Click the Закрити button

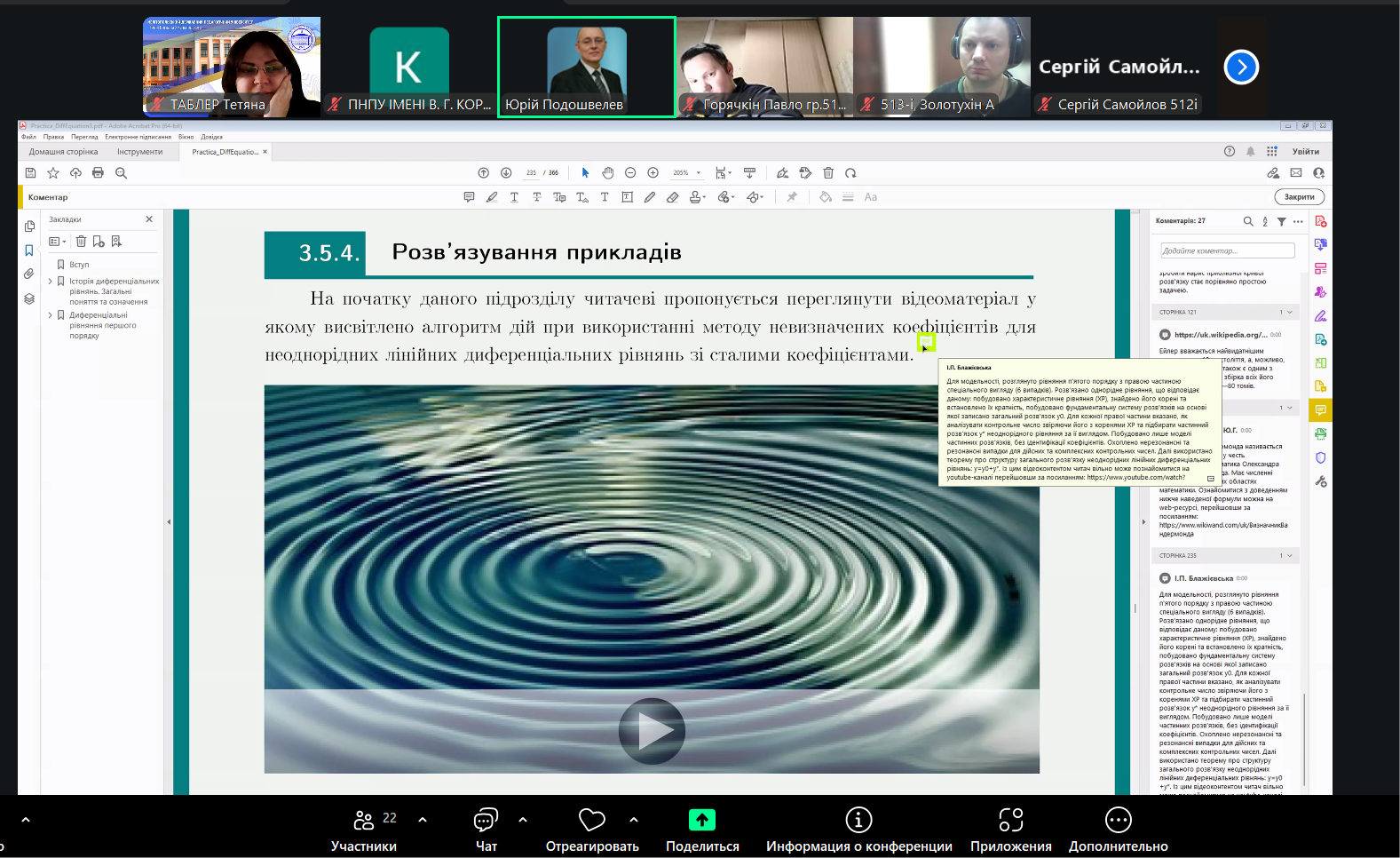pyautogui.click(x=1299, y=197)
